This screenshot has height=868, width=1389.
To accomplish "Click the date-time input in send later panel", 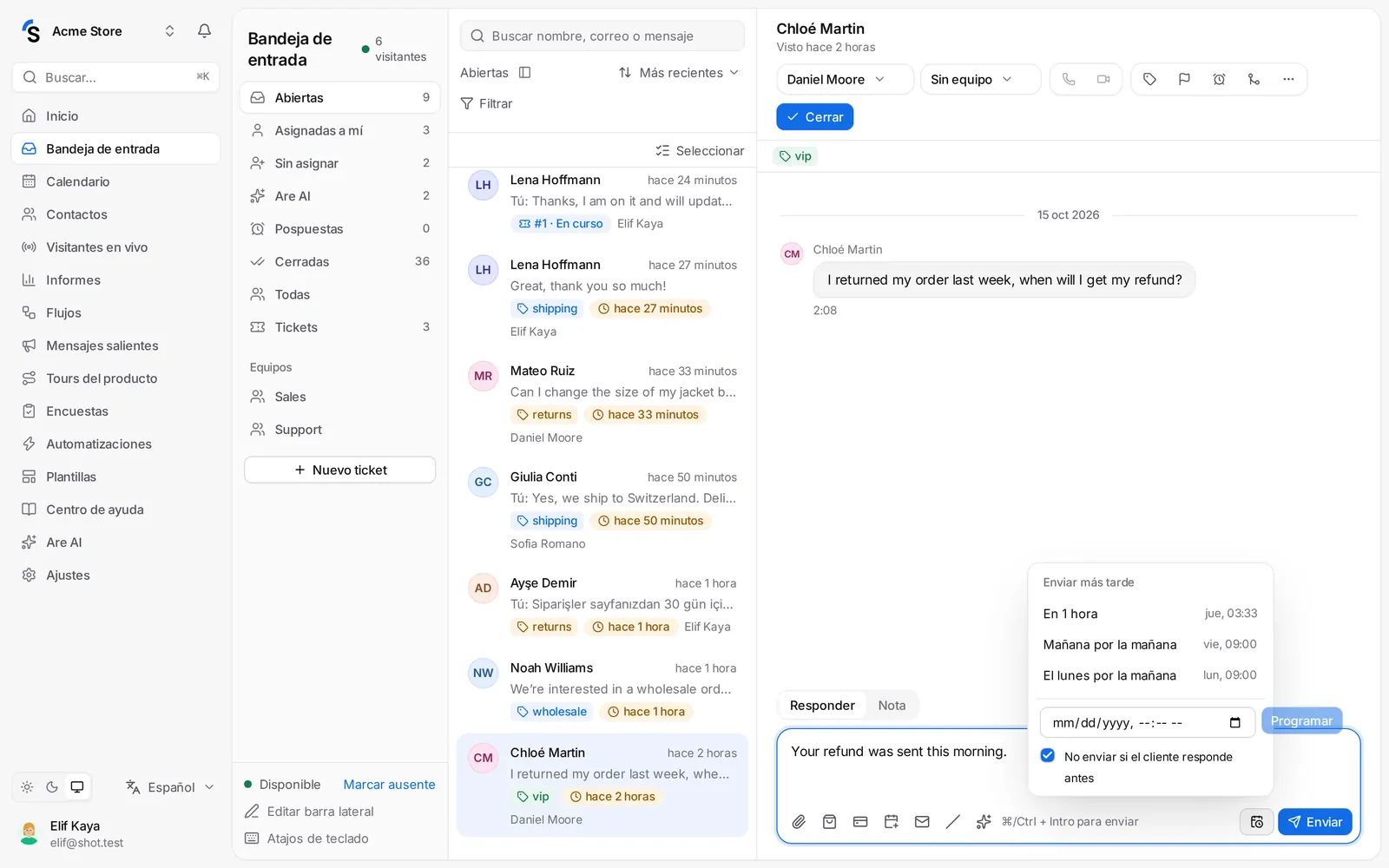I will tap(1147, 723).
